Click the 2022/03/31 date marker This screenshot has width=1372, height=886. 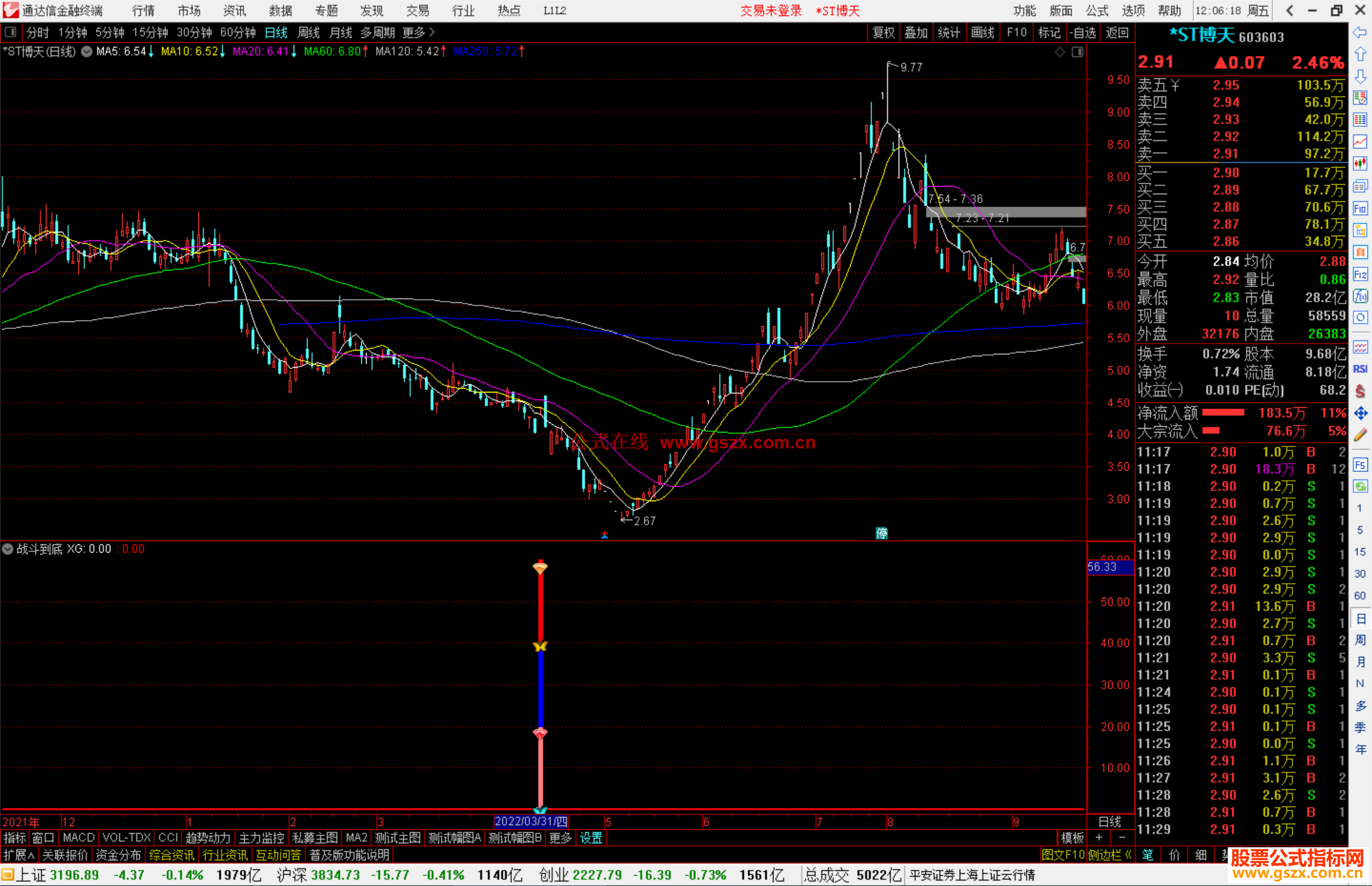click(x=531, y=821)
